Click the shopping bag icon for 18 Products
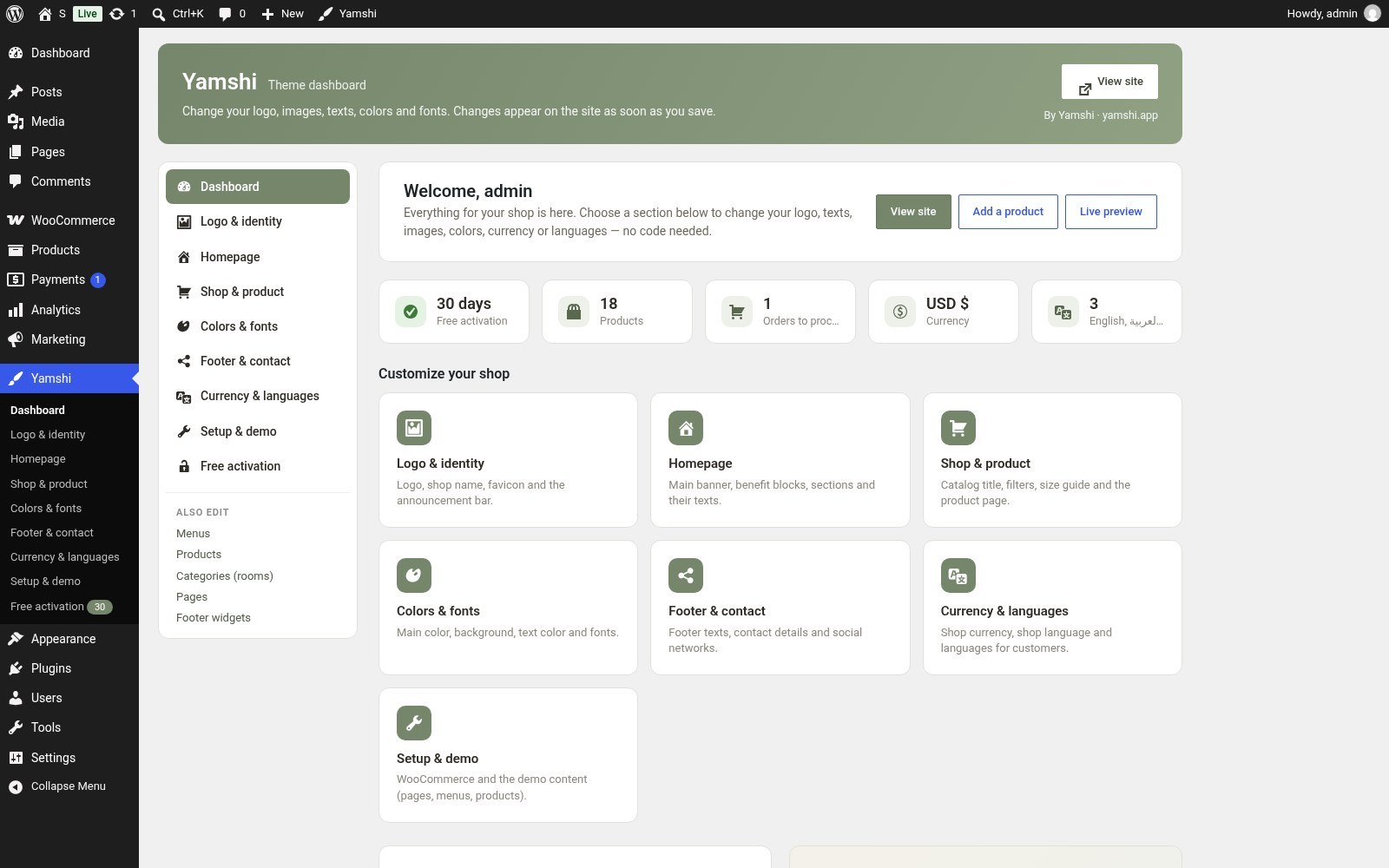Image resolution: width=1389 pixels, height=868 pixels. (x=574, y=312)
